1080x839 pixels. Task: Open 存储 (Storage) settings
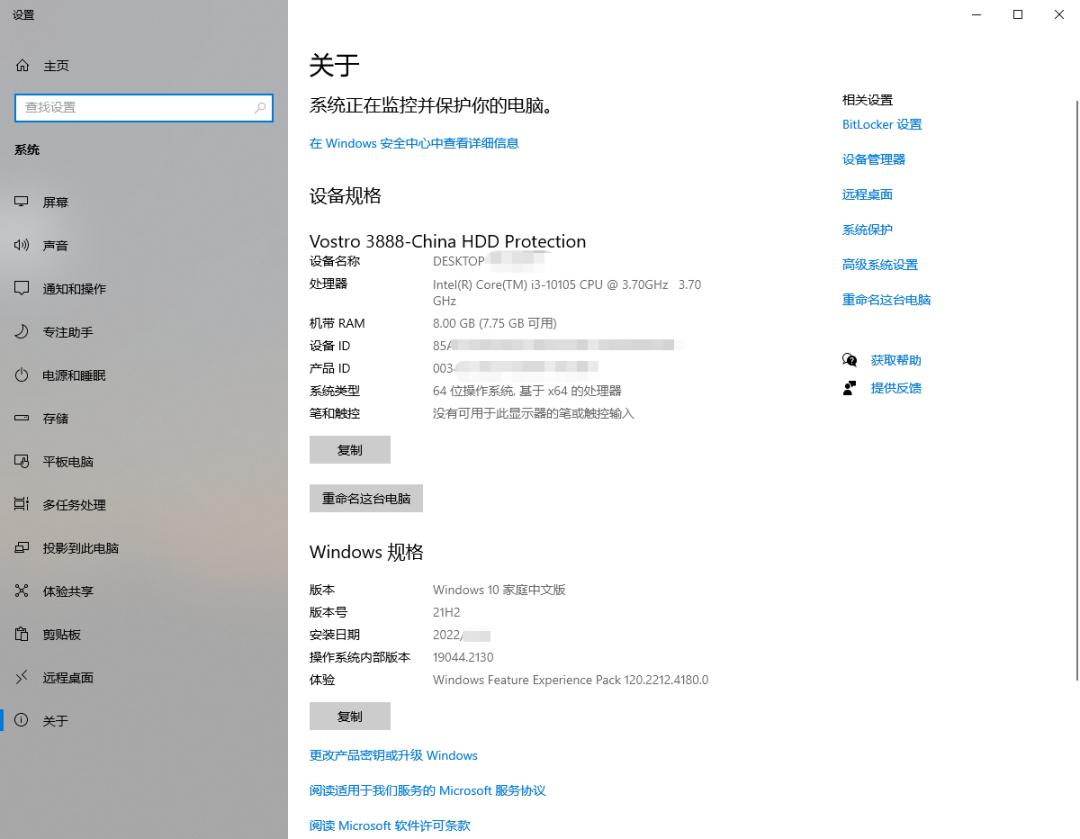pyautogui.click(x=56, y=418)
